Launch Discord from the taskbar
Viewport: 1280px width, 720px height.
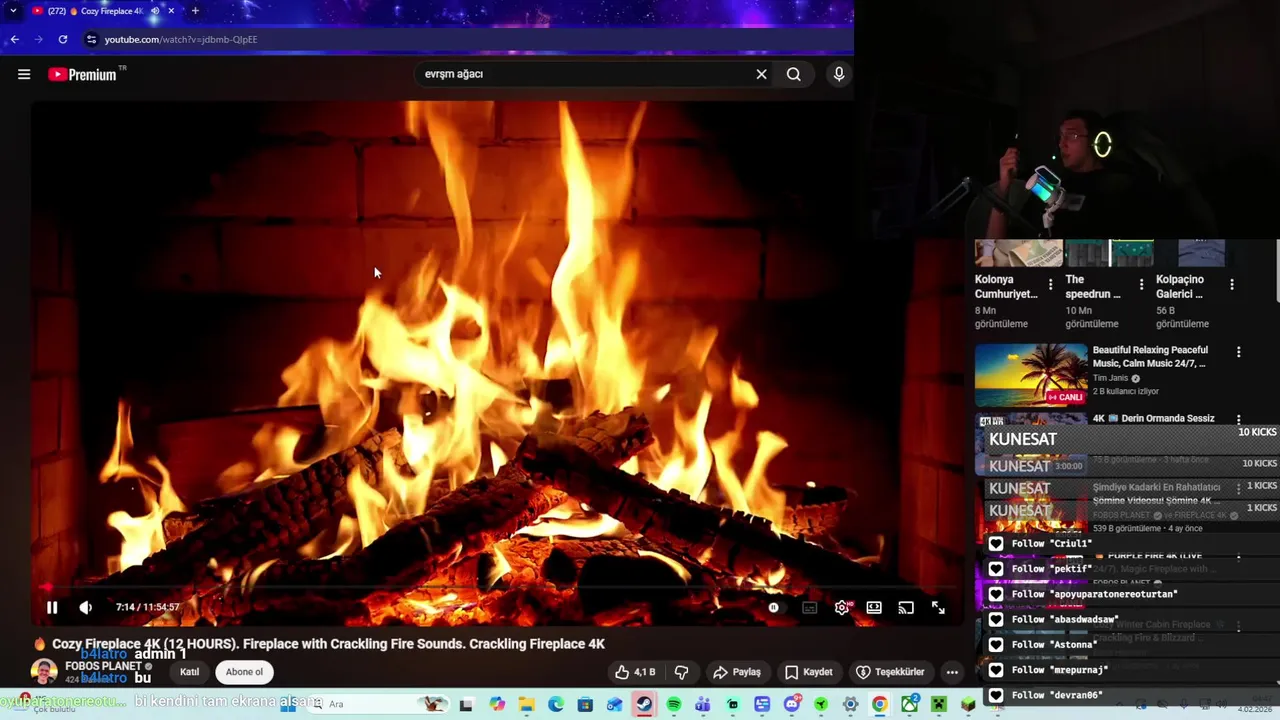tap(792, 704)
